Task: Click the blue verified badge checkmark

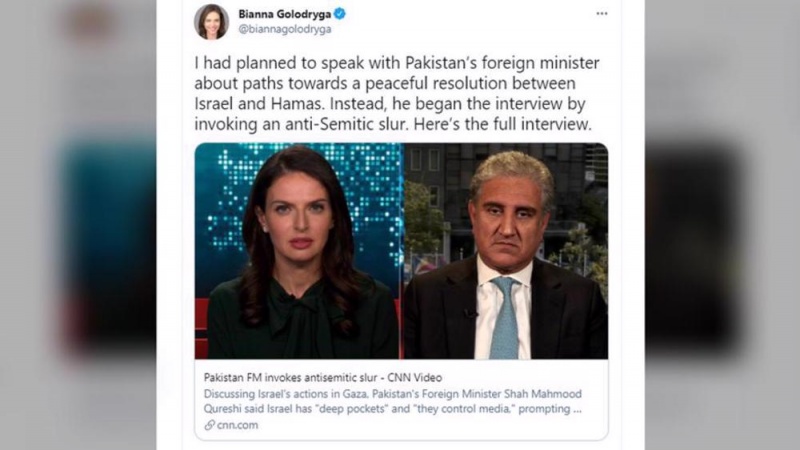Action: point(340,14)
